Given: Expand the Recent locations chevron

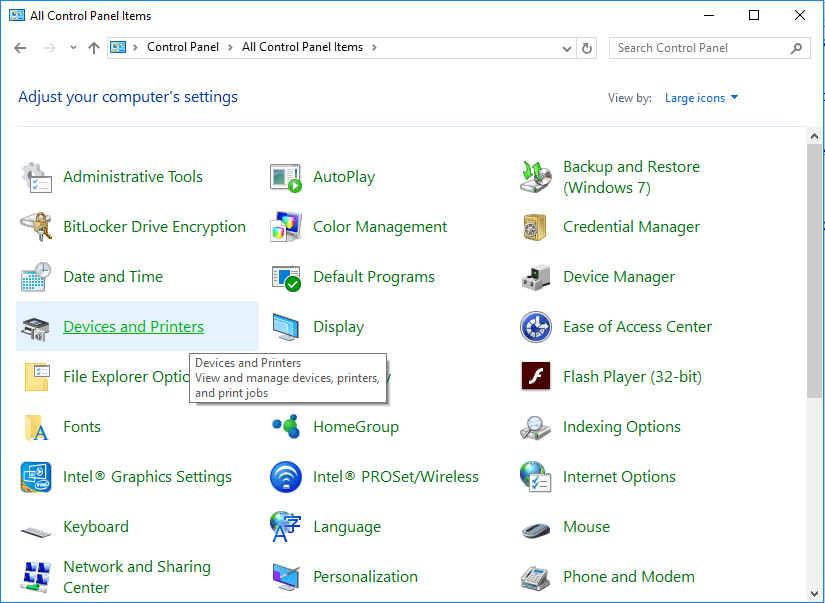Looking at the screenshot, I should pyautogui.click(x=73, y=48).
